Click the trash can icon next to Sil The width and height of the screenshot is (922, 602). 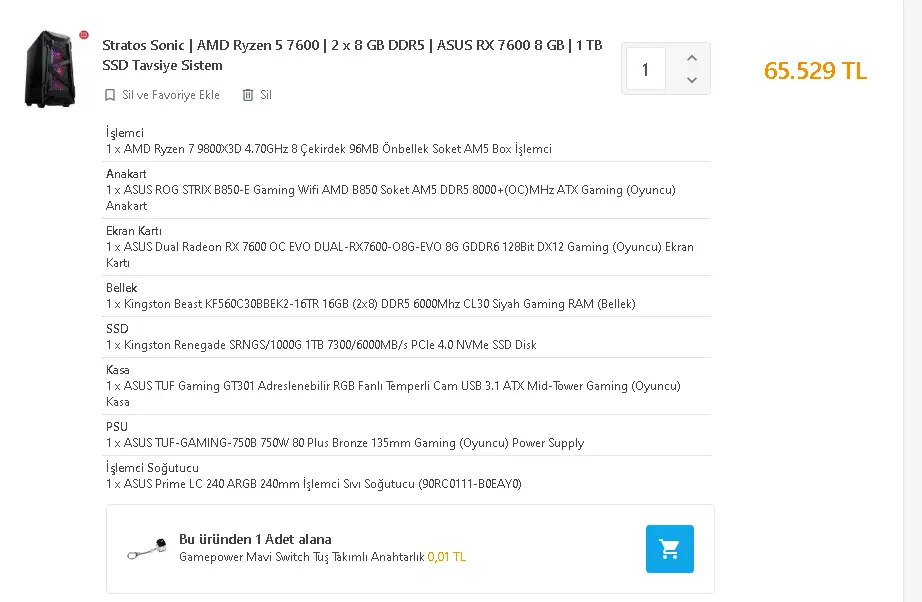point(248,95)
